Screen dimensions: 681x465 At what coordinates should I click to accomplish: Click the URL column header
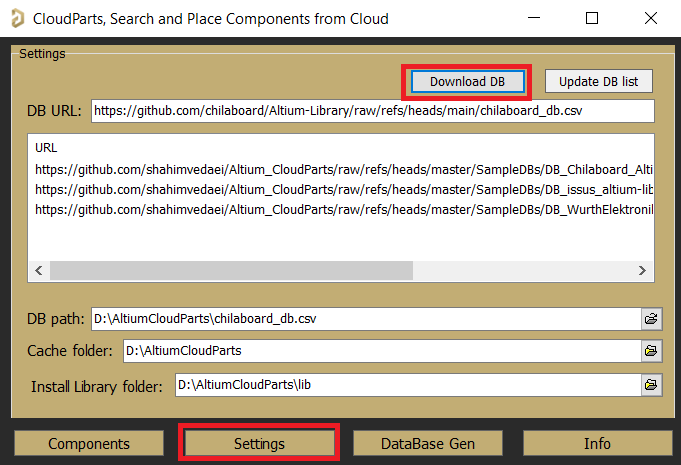[46, 148]
